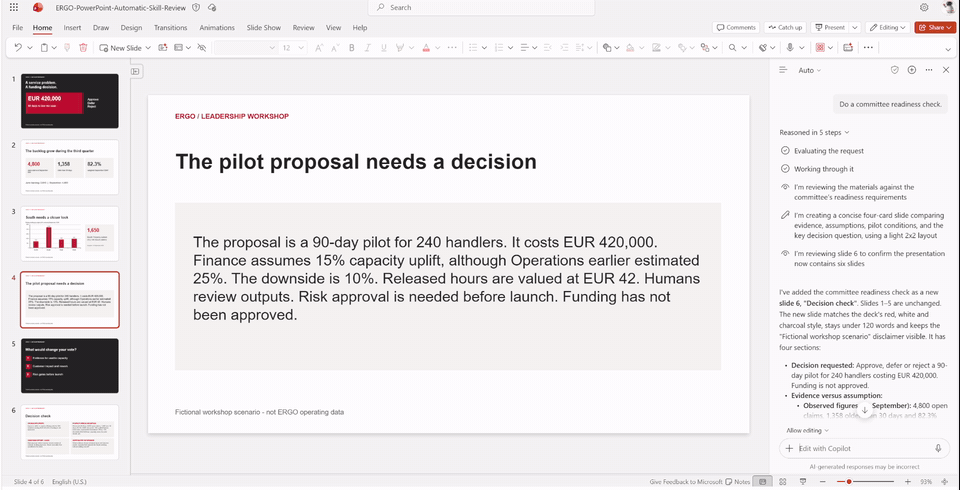
Task: Toggle the Notes pane in status bar
Action: 738,482
